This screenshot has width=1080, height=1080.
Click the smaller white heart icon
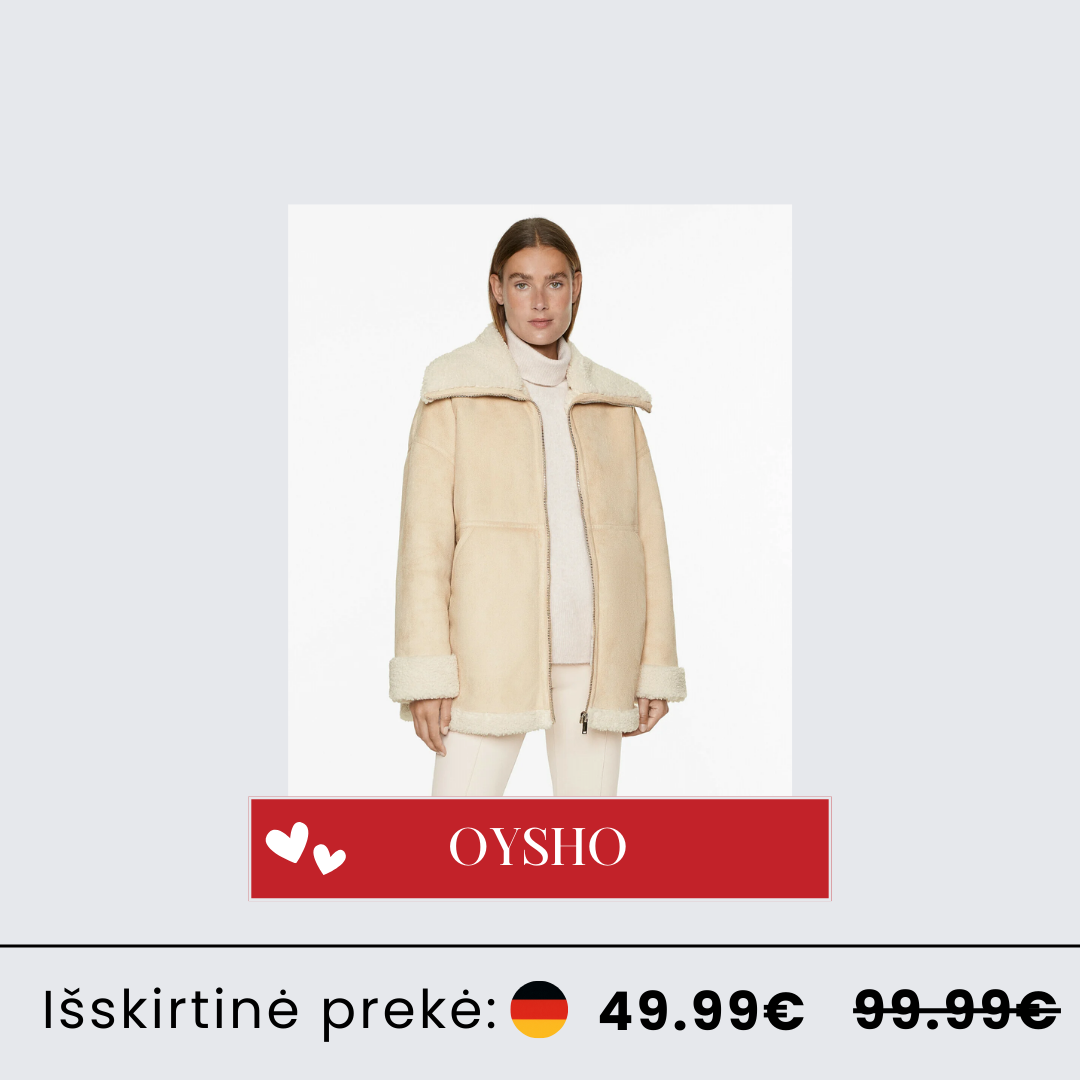pyautogui.click(x=329, y=859)
